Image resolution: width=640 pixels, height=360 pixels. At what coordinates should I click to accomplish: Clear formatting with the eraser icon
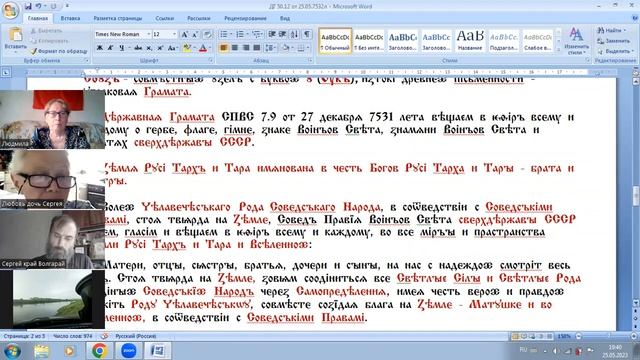coord(207,35)
